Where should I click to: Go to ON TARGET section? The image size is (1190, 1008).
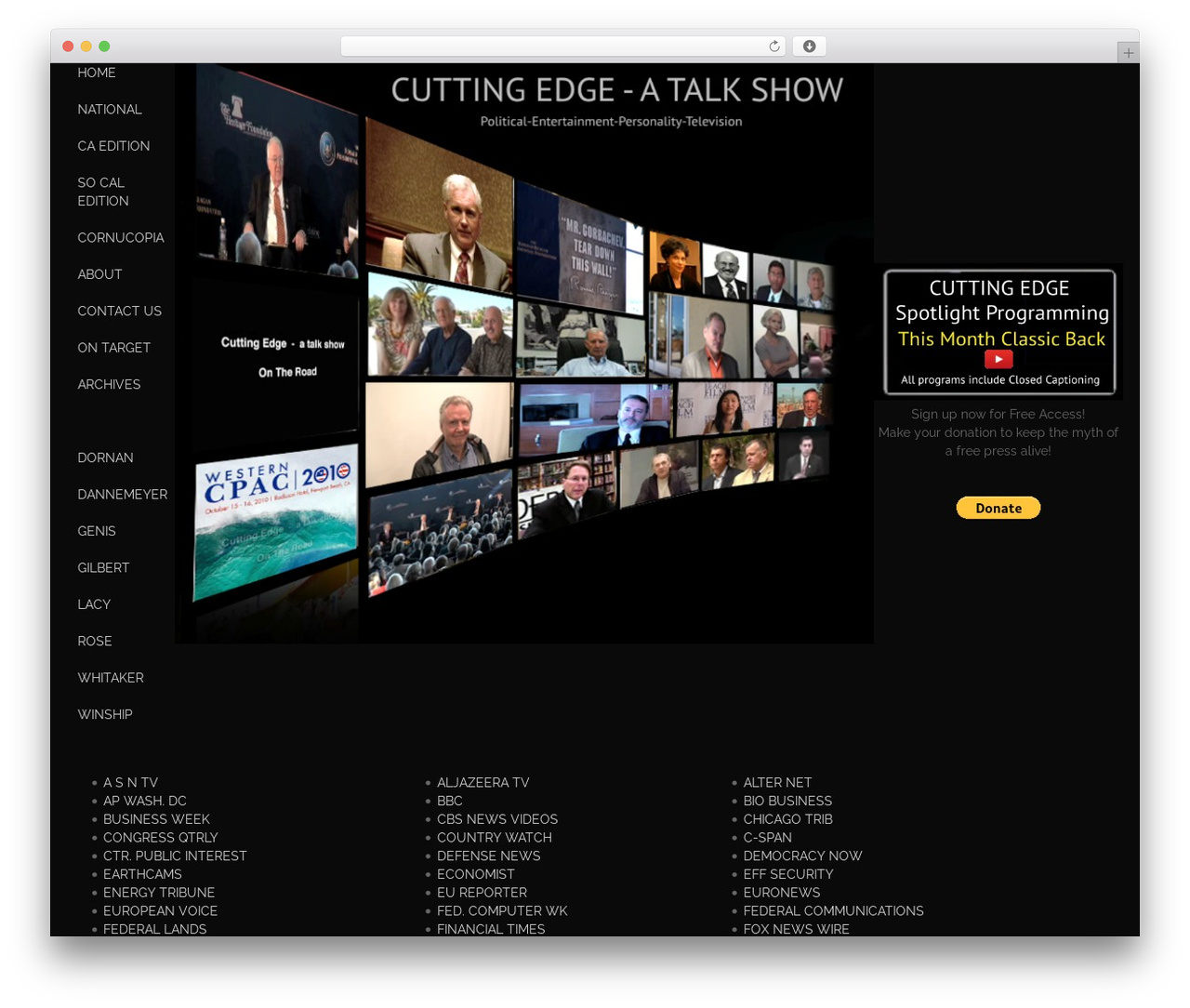point(114,348)
